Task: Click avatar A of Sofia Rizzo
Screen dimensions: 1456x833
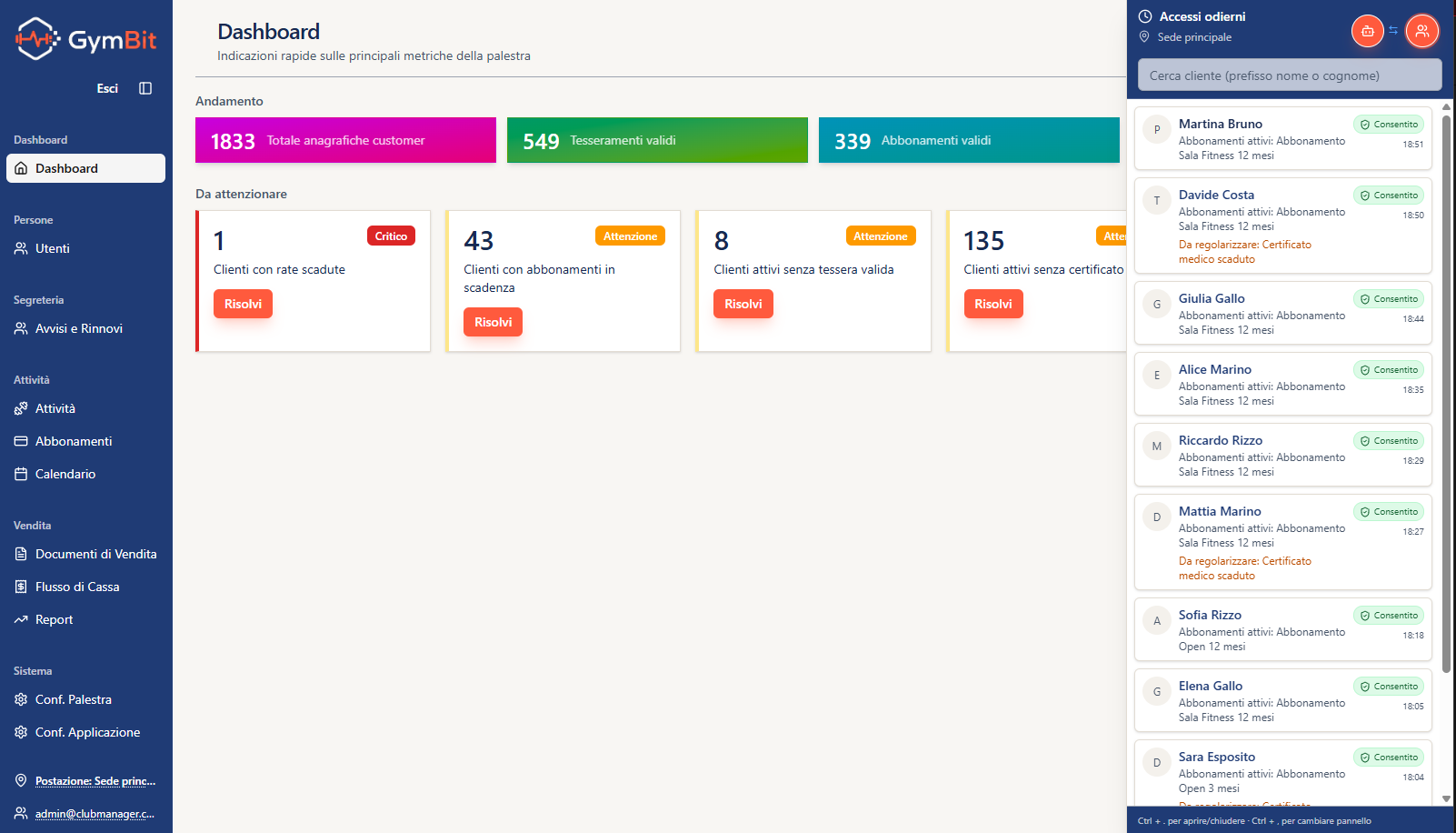Action: tap(1157, 621)
